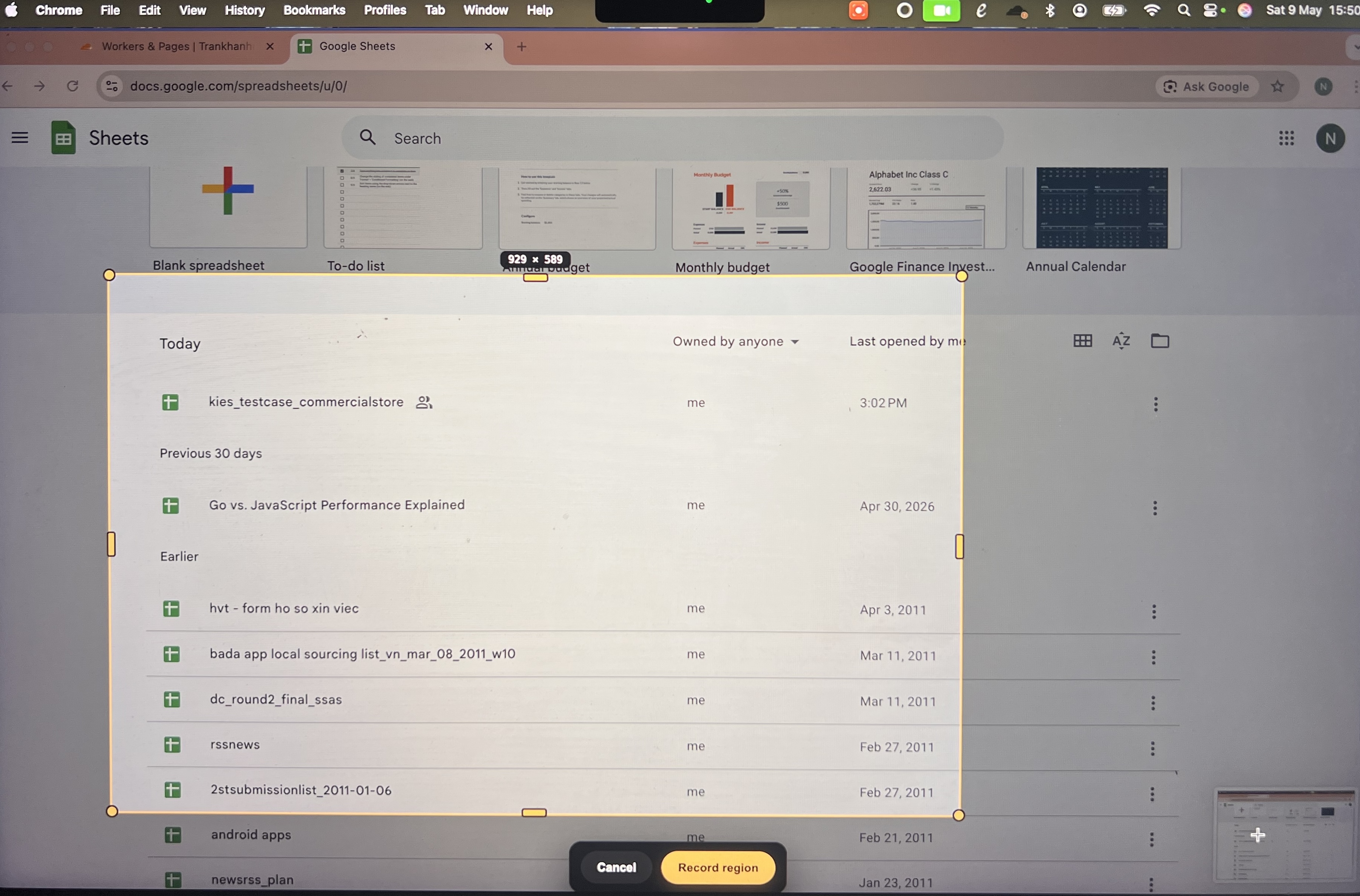Viewport: 1360px width, 896px height.
Task: Click the sheet icon beside rssnews
Action: [x=172, y=745]
